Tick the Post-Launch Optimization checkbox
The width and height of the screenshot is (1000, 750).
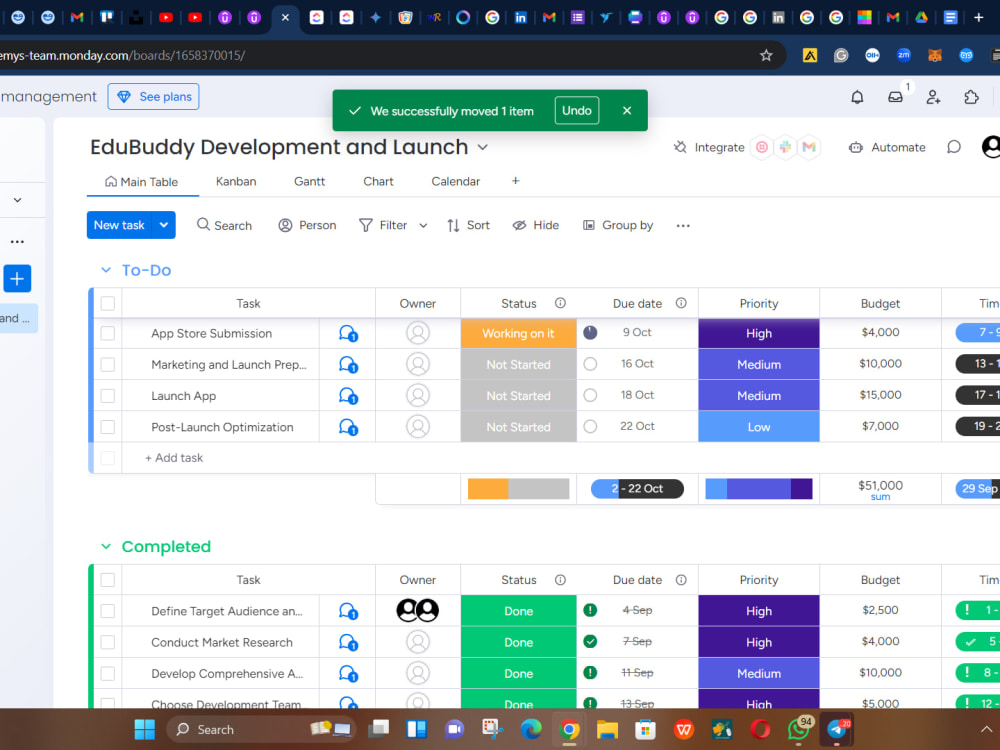pyautogui.click(x=108, y=427)
